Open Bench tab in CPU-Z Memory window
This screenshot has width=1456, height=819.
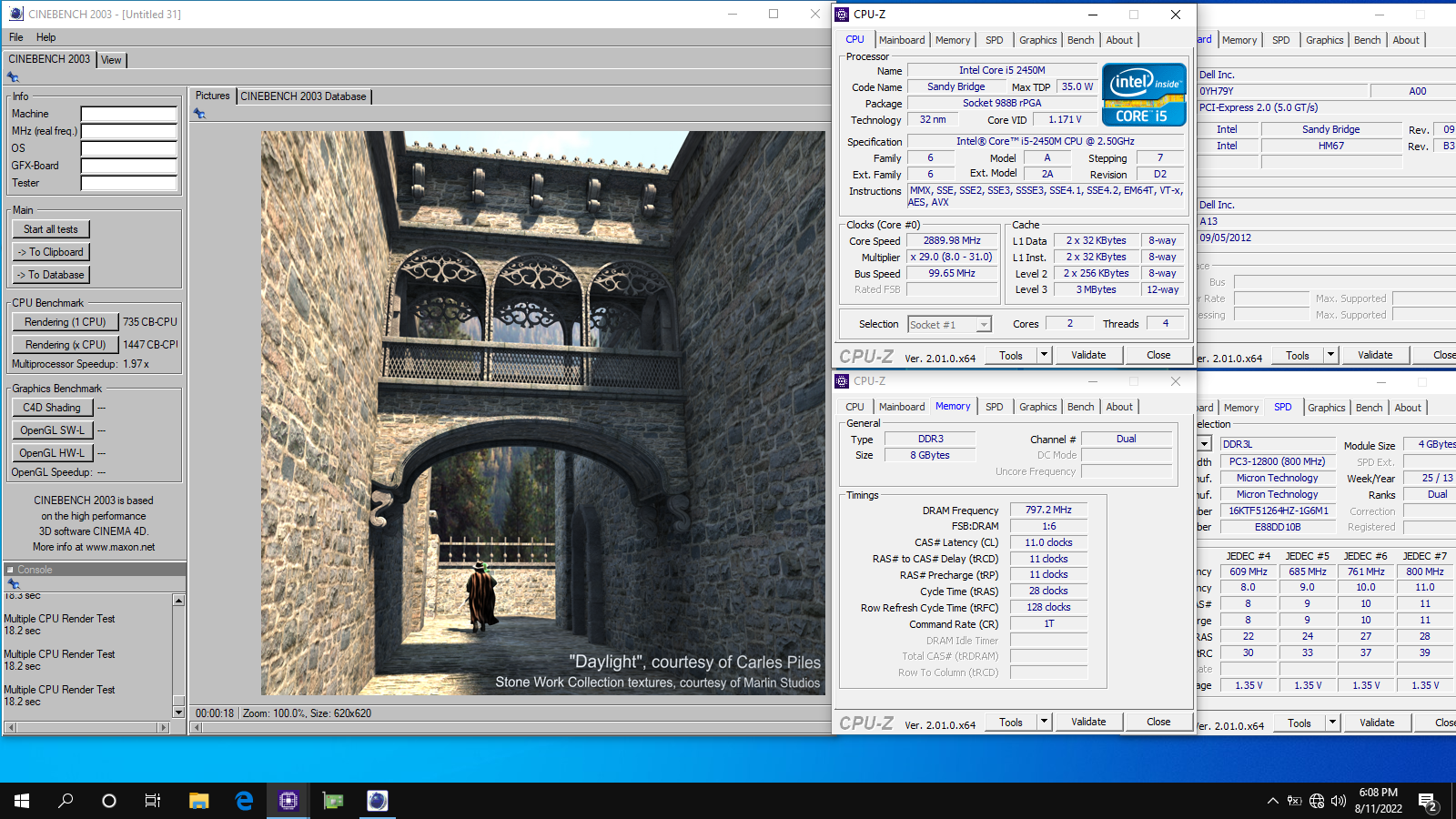coord(1081,407)
